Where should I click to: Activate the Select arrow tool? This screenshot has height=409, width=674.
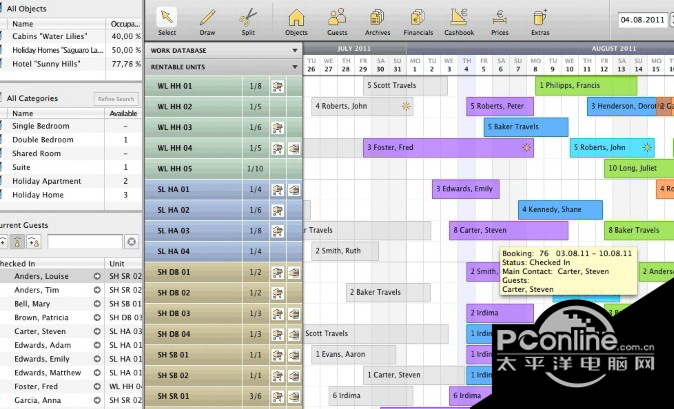pyautogui.click(x=167, y=21)
